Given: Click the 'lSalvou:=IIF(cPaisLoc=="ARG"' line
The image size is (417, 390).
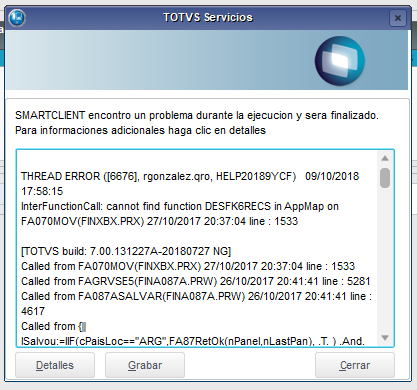Looking at the screenshot, I should [193, 341].
